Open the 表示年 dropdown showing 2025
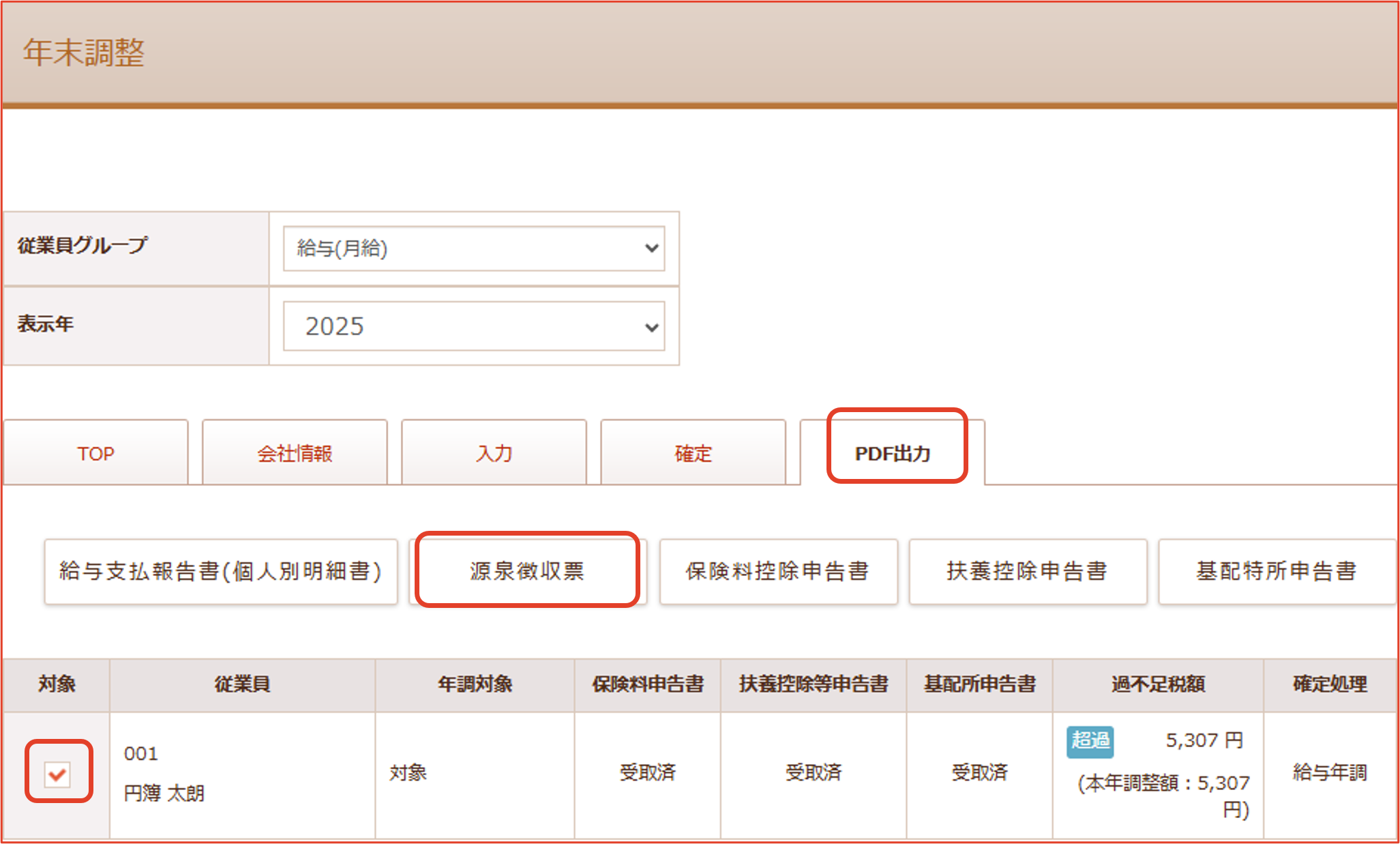The width and height of the screenshot is (1400, 844). coord(474,326)
